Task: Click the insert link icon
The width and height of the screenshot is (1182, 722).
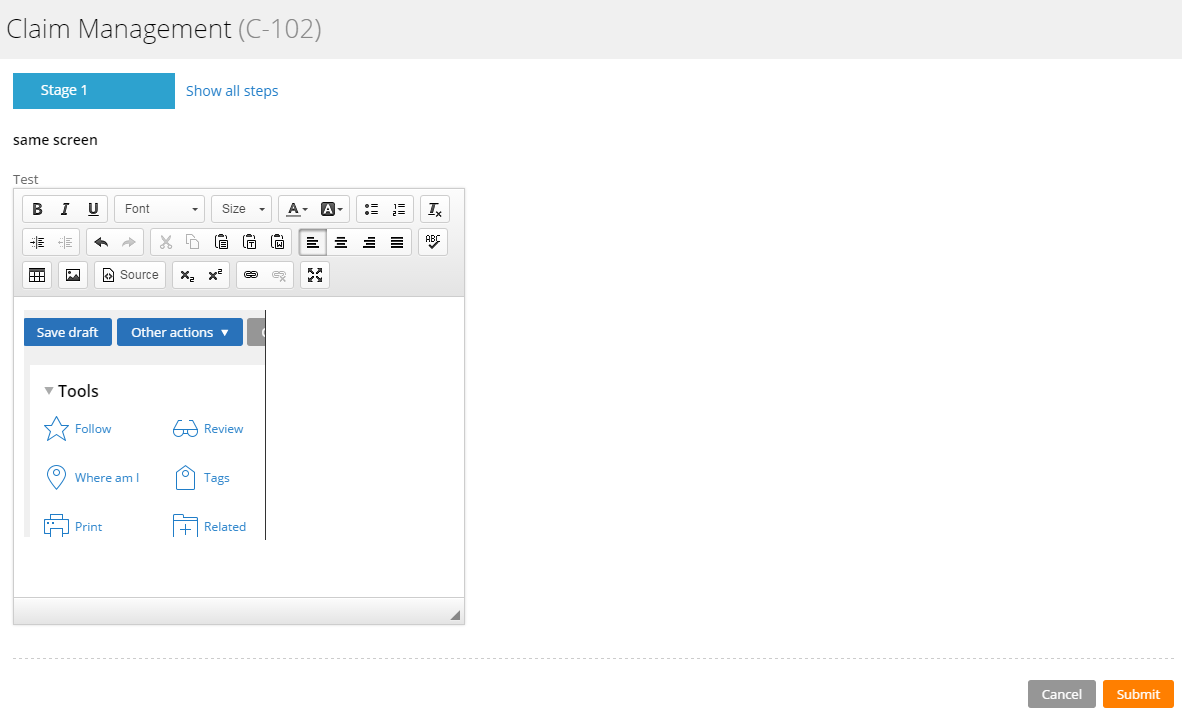Action: coord(251,275)
